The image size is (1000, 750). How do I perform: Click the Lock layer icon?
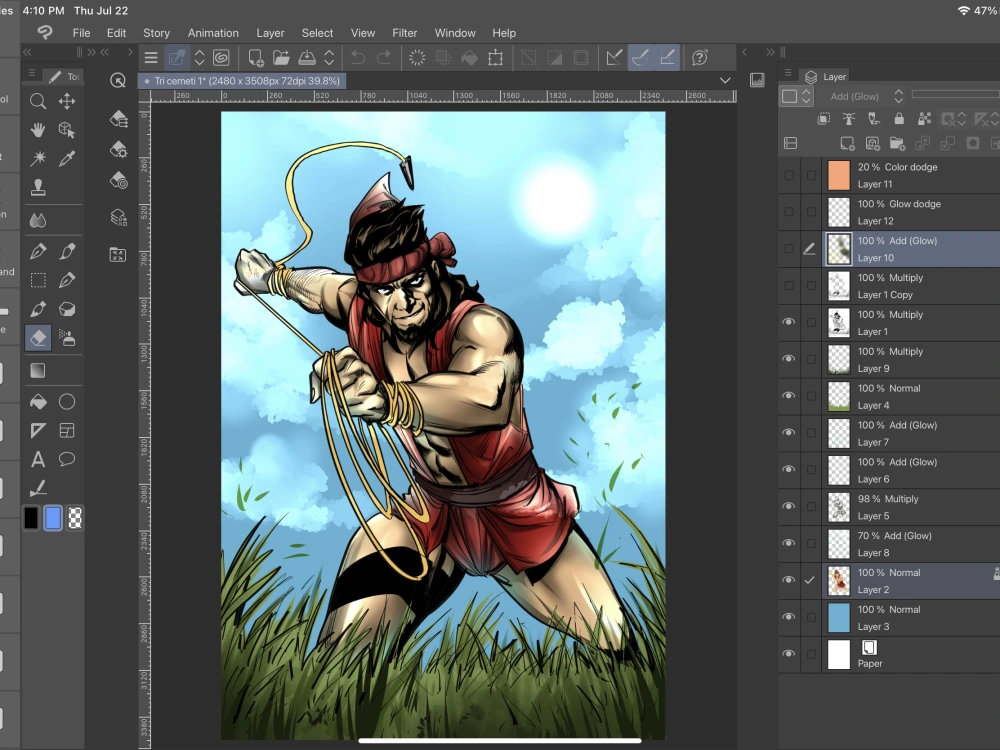point(899,118)
